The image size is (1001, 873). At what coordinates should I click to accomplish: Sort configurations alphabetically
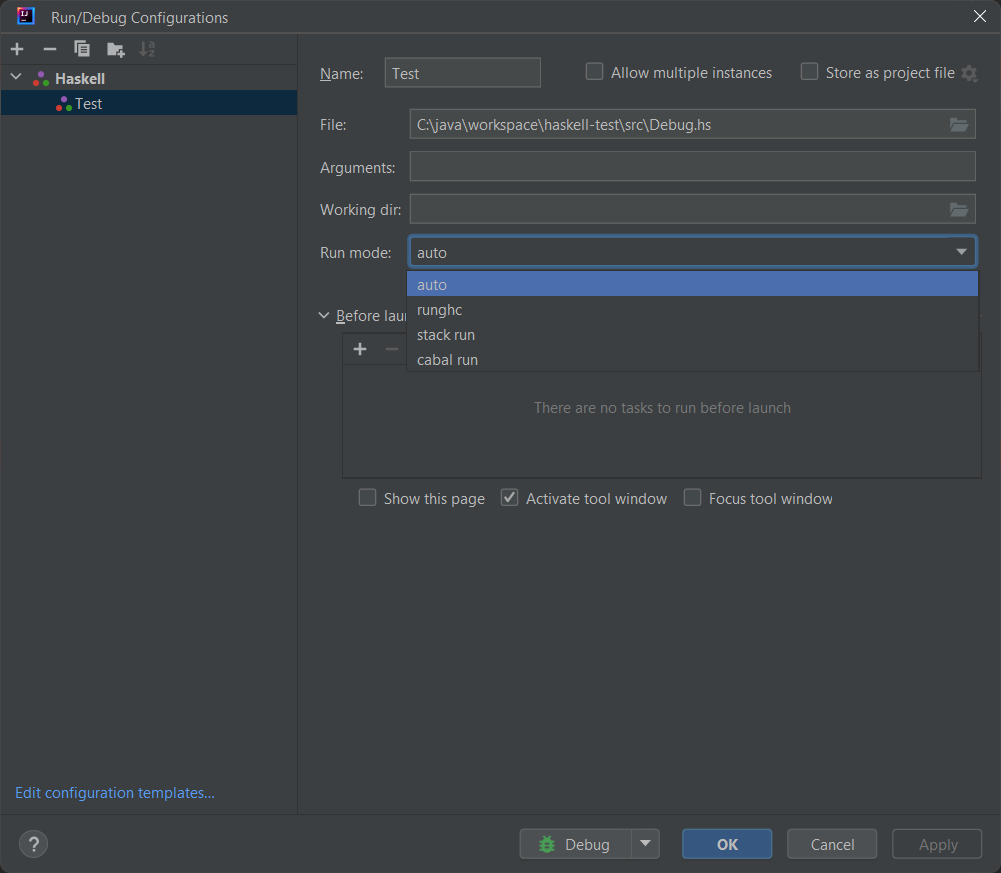pos(147,49)
